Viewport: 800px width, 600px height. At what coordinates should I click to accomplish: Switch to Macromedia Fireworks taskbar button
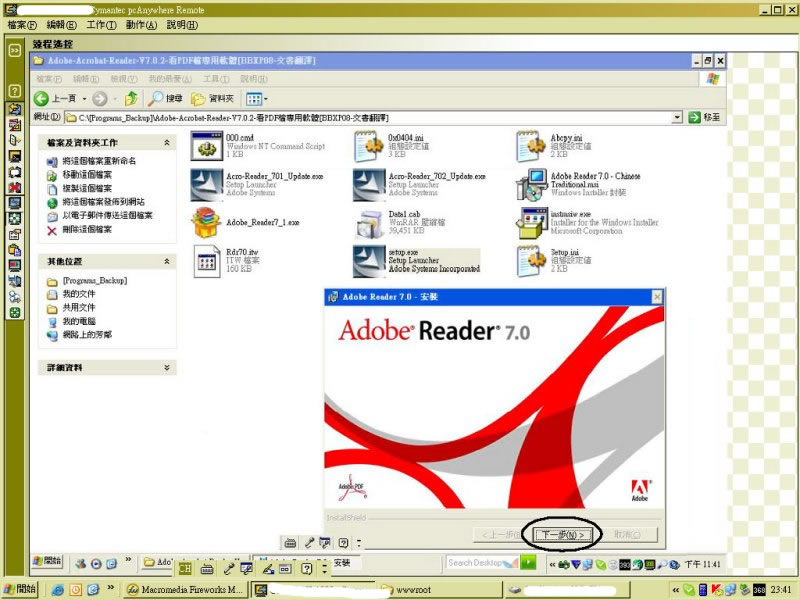(186, 590)
